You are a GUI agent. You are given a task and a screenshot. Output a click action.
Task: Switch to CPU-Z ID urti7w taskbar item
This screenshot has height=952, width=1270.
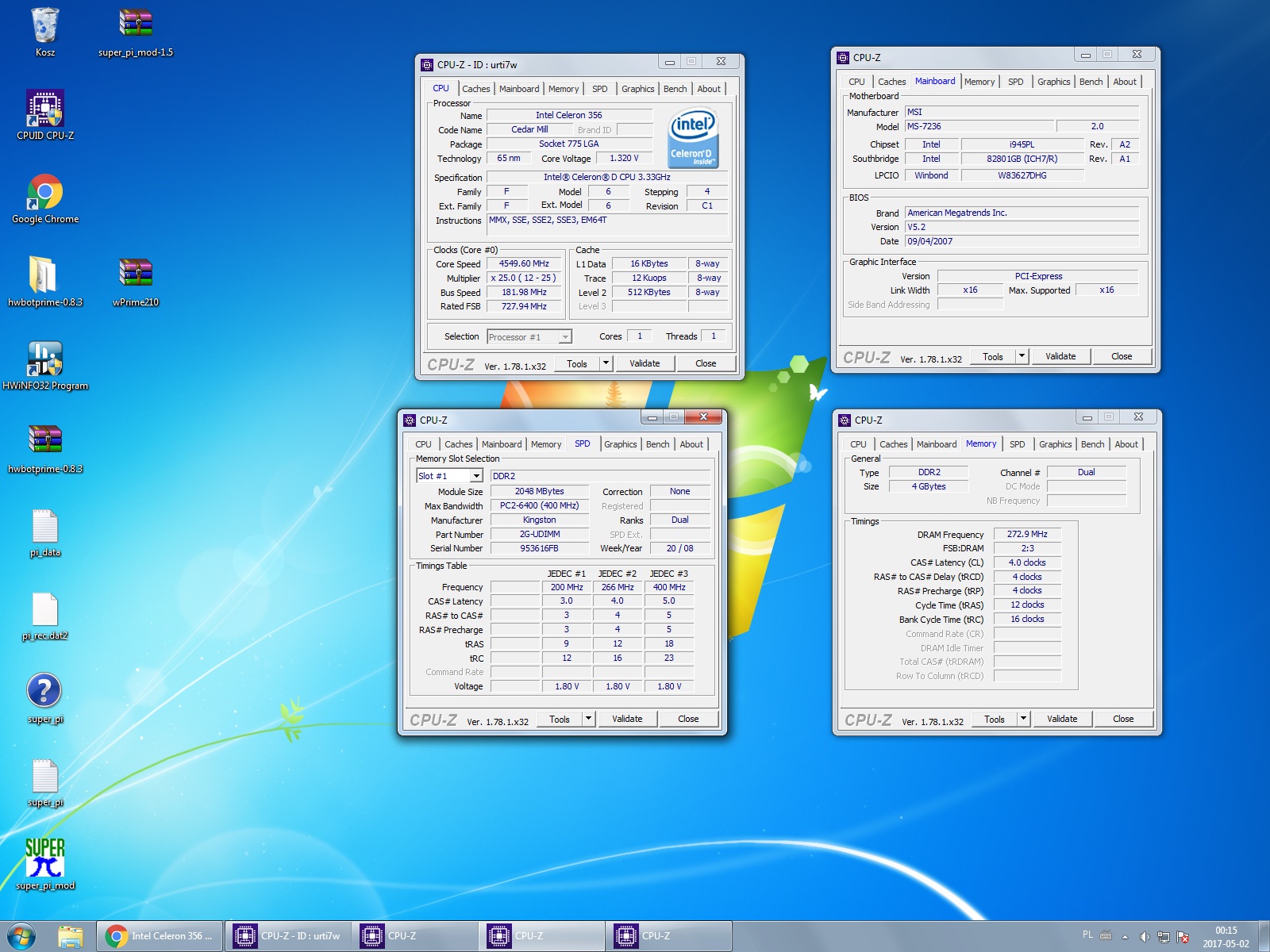[x=288, y=936]
